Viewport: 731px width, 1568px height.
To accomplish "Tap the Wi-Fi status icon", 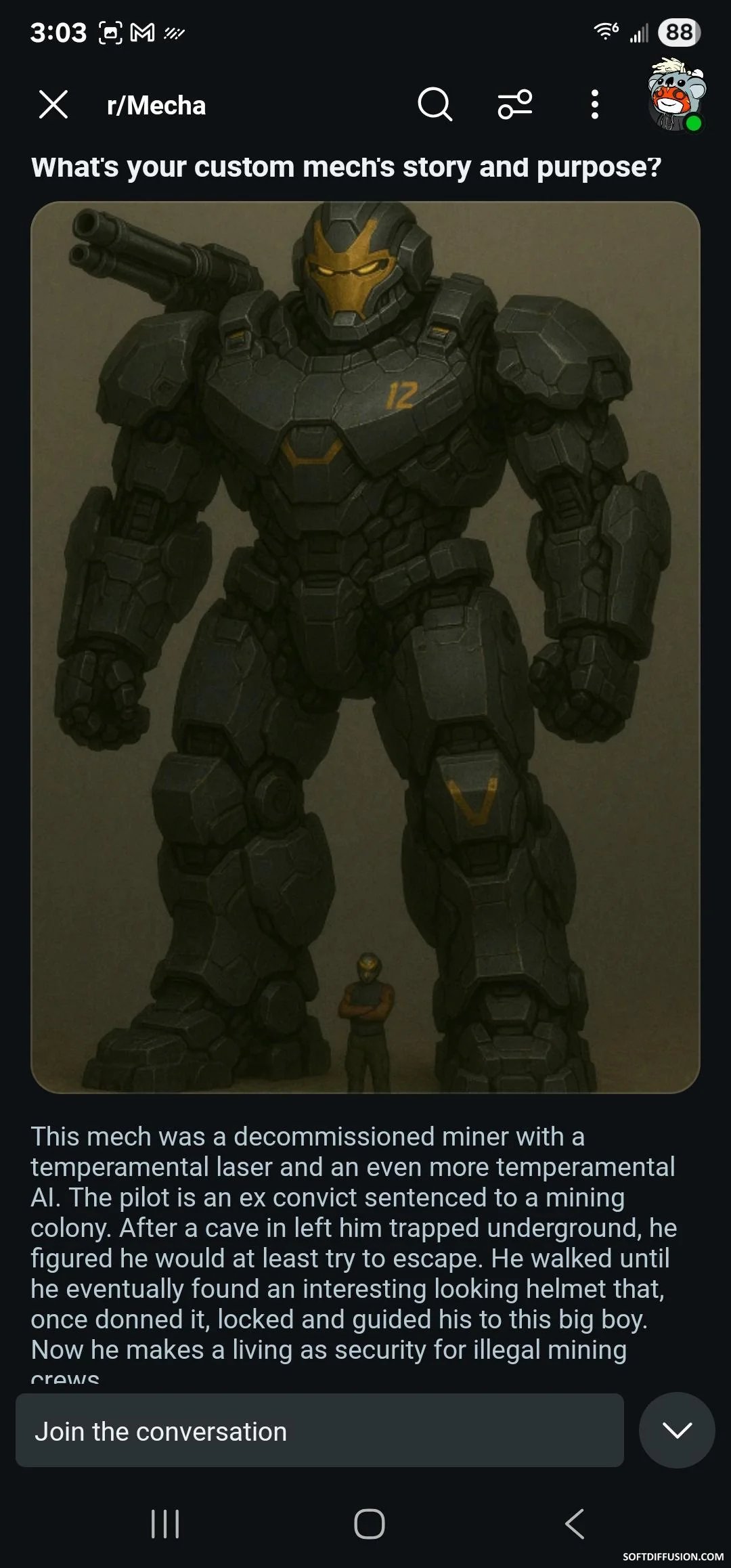I will pos(606,31).
